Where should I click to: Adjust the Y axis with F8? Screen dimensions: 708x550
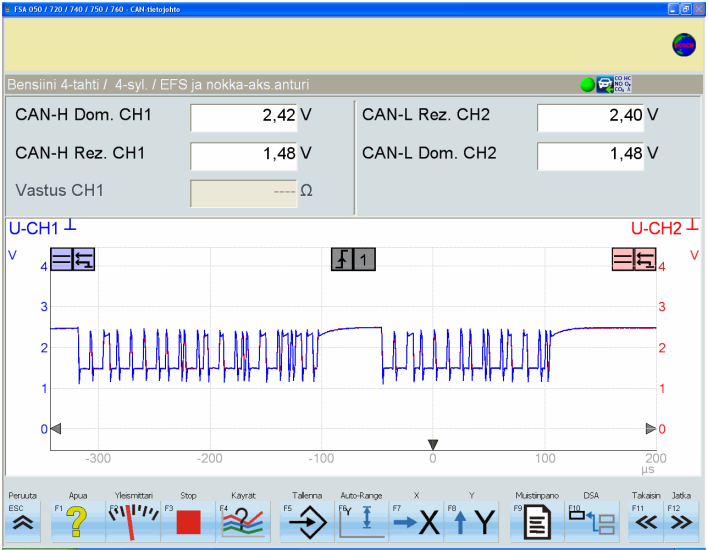[471, 522]
